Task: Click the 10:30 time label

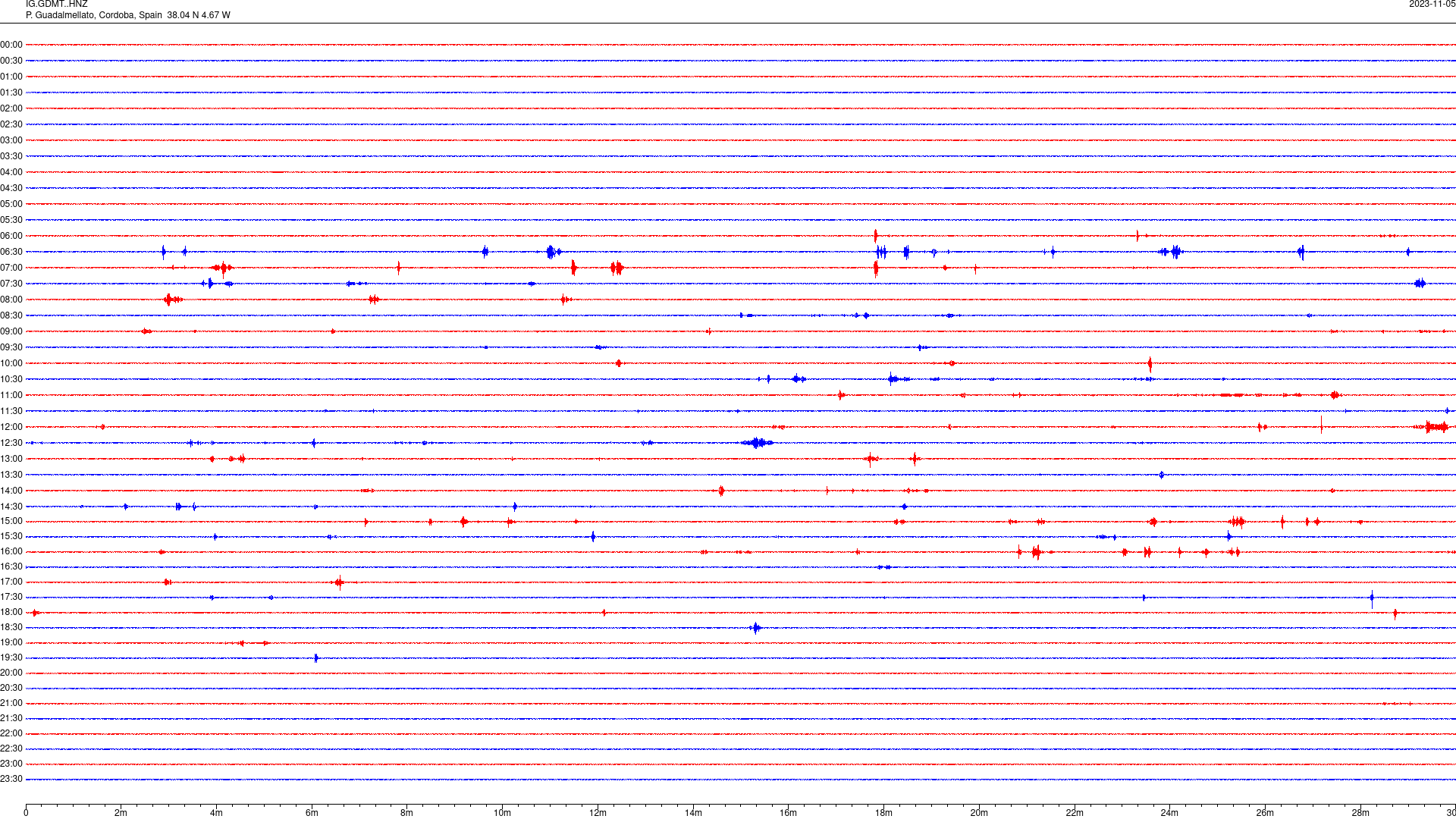Action: click(x=11, y=379)
